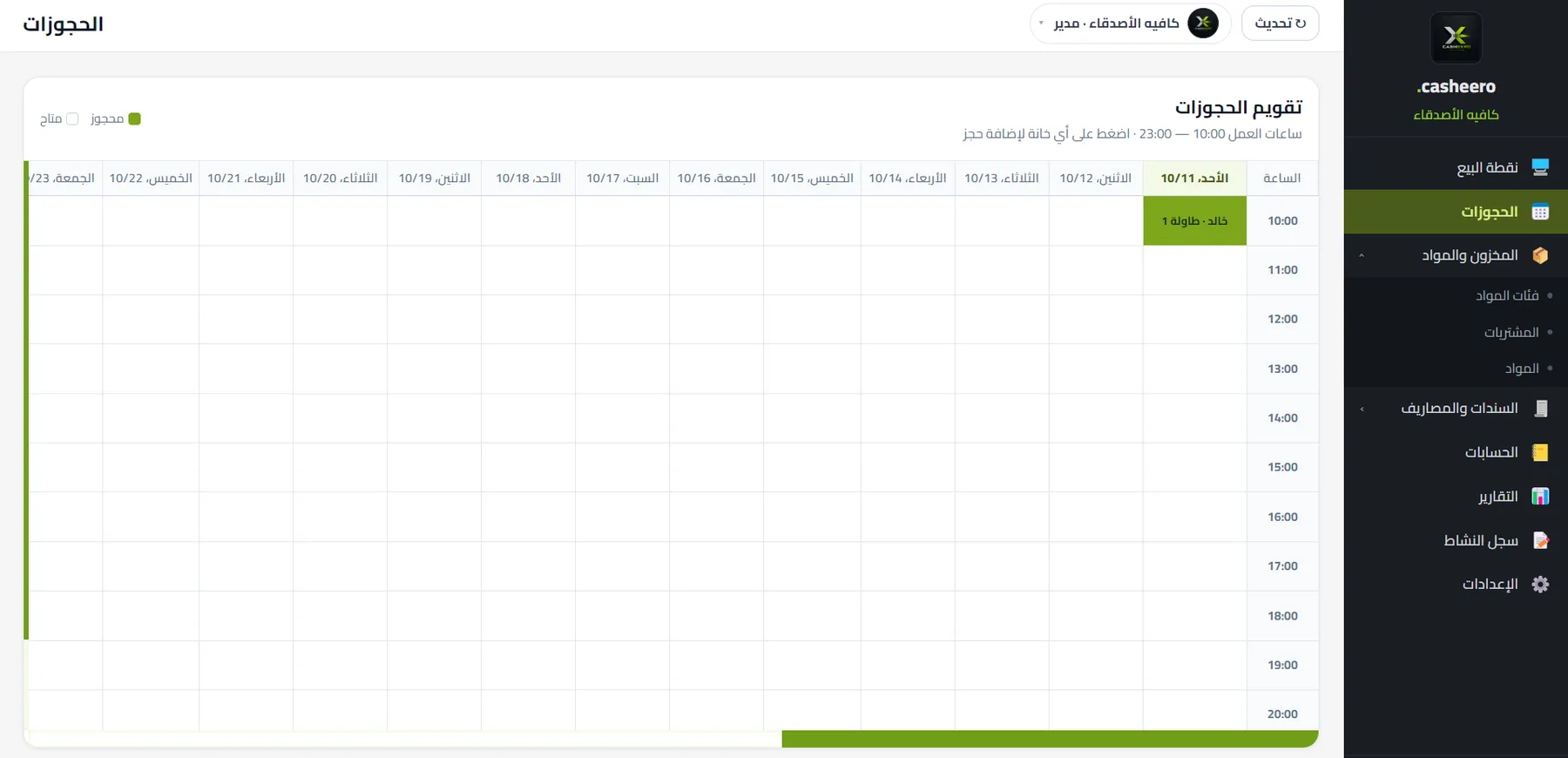Click the green horizontal scrollbar under the calendar
1568x758 pixels.
[1050, 739]
